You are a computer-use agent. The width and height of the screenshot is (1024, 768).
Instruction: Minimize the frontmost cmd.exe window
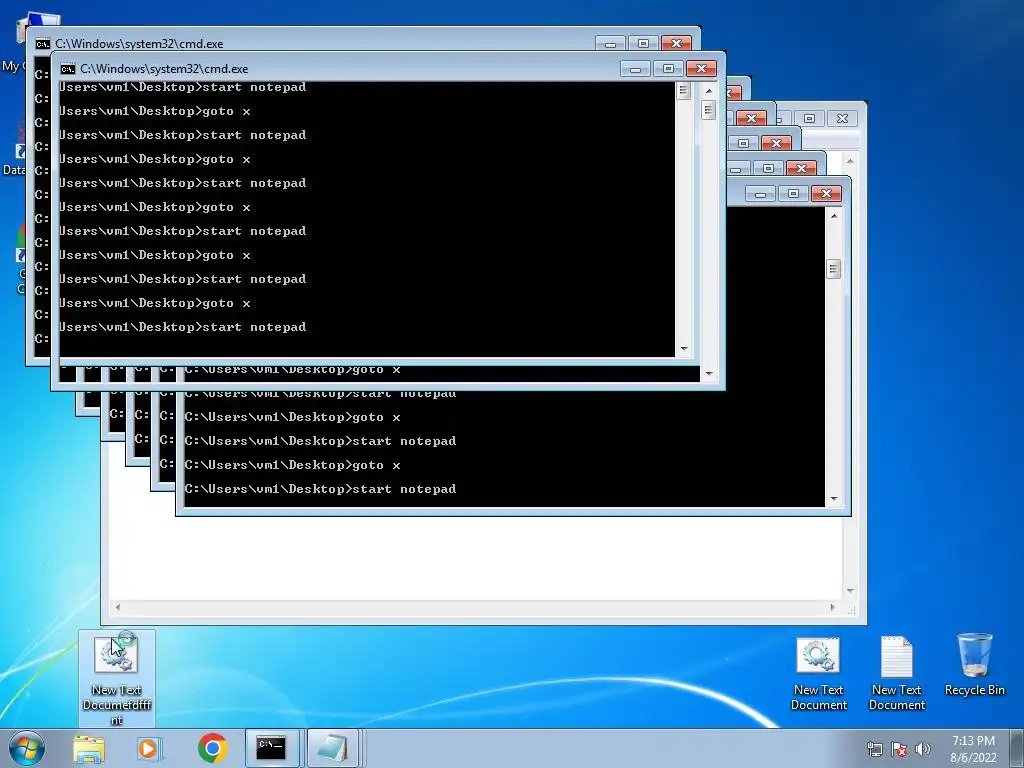click(x=635, y=69)
